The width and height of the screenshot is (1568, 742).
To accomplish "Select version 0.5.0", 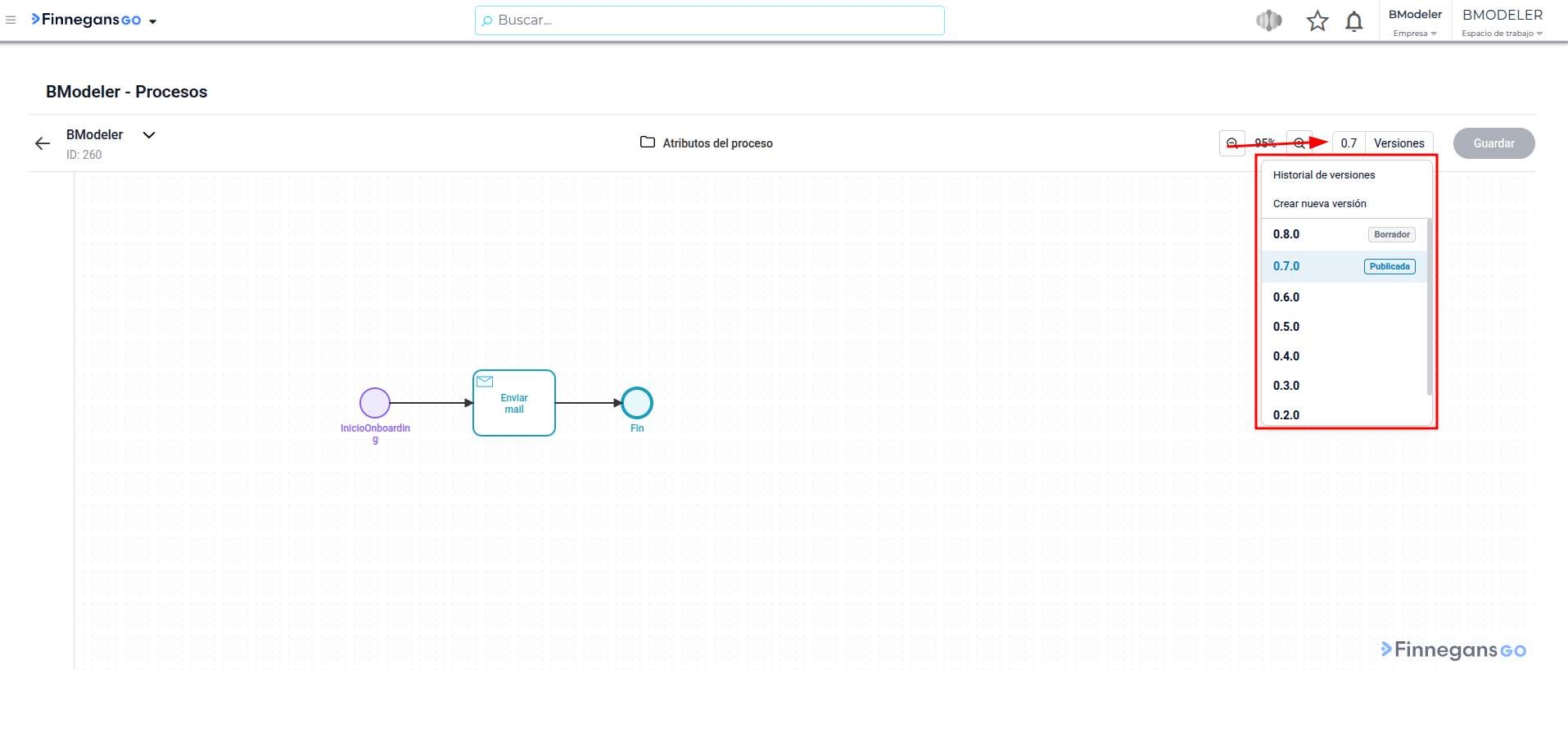I will 1344,327.
